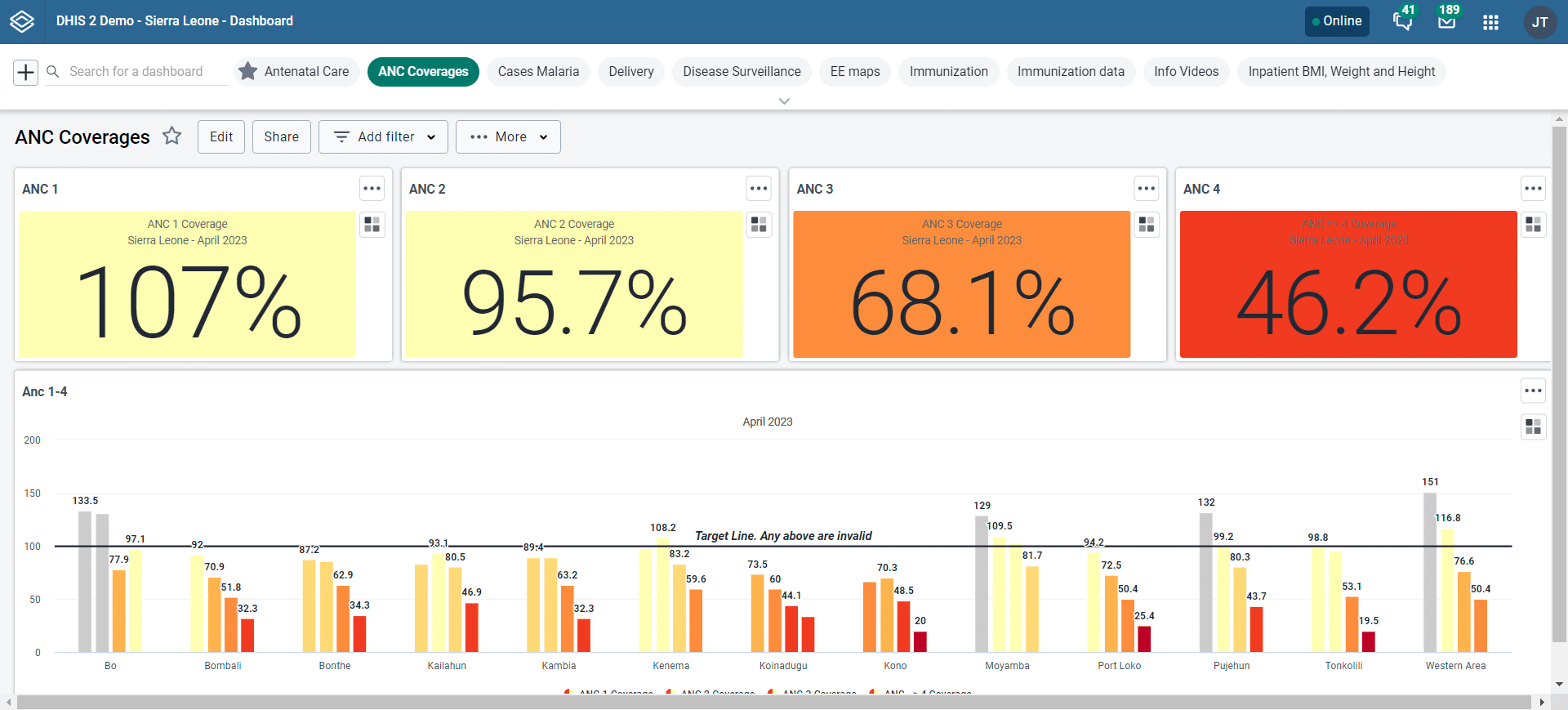Open the messages icon with 41 badge
The width and height of the screenshot is (1568, 710).
(x=1402, y=21)
